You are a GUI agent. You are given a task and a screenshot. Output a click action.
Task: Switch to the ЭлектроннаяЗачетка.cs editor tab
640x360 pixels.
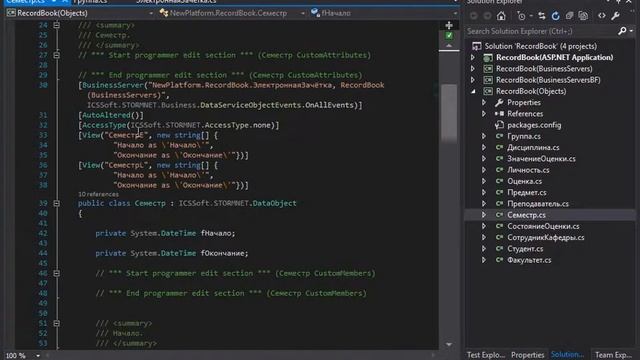(x=176, y=2)
